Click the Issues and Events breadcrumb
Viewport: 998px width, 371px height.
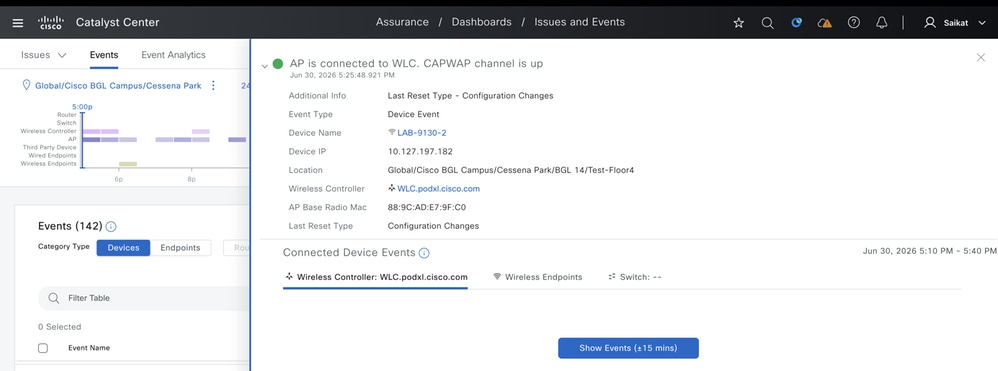coord(579,22)
